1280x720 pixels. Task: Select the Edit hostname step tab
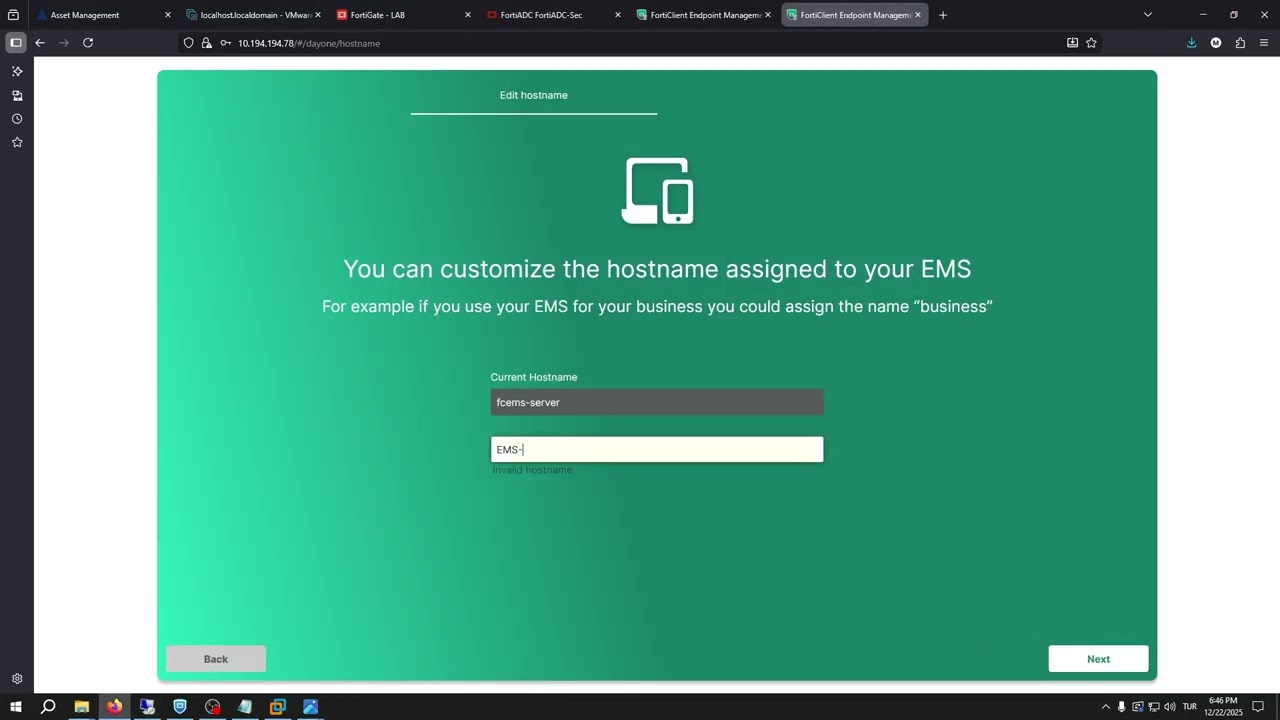coord(534,95)
